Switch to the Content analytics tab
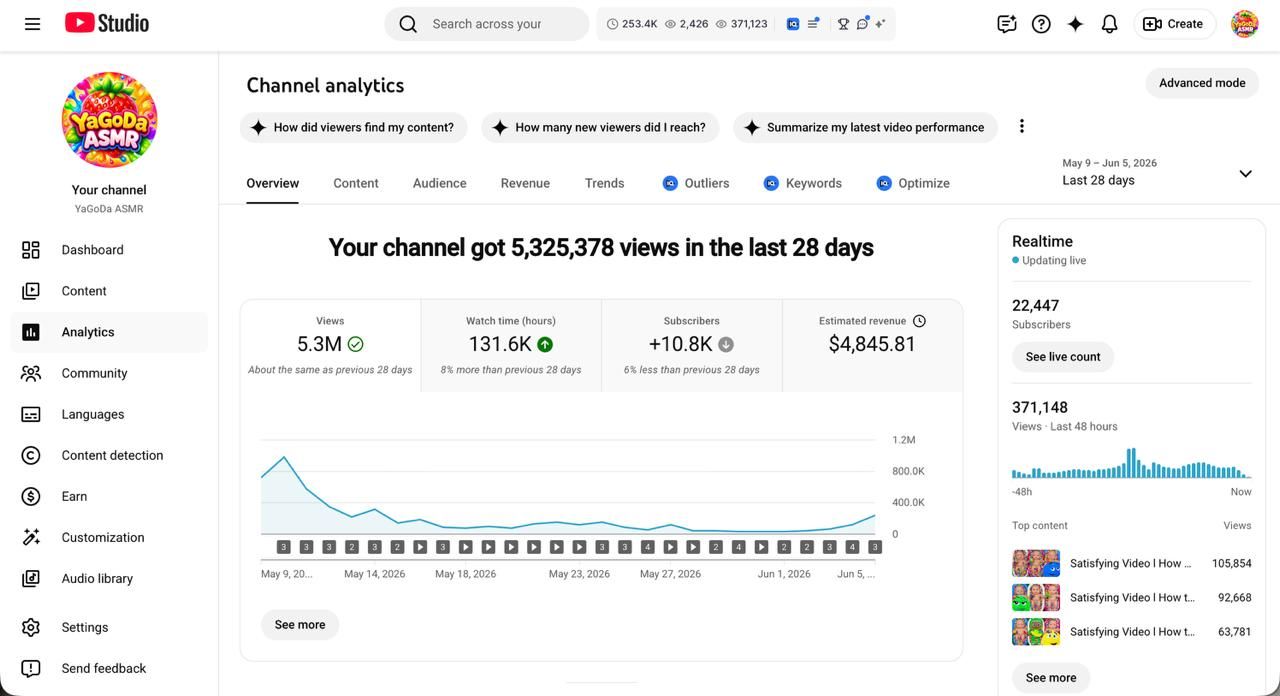 (x=356, y=183)
